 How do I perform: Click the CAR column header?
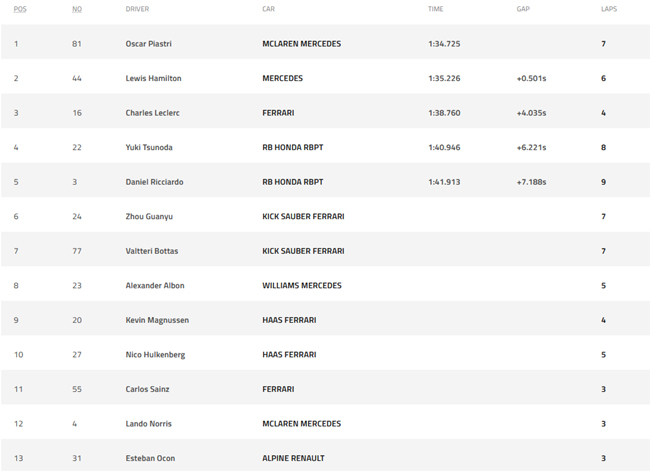268,9
